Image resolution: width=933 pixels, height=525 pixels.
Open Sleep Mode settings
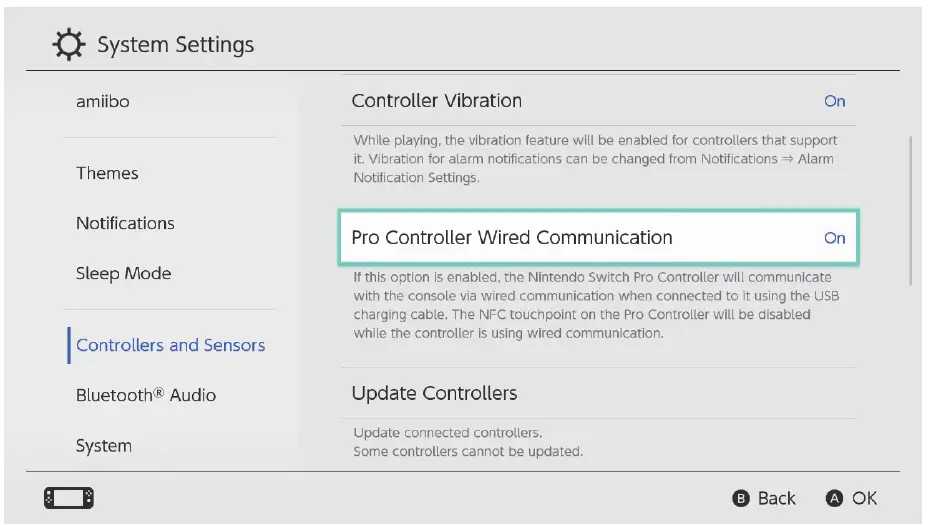[x=123, y=273]
